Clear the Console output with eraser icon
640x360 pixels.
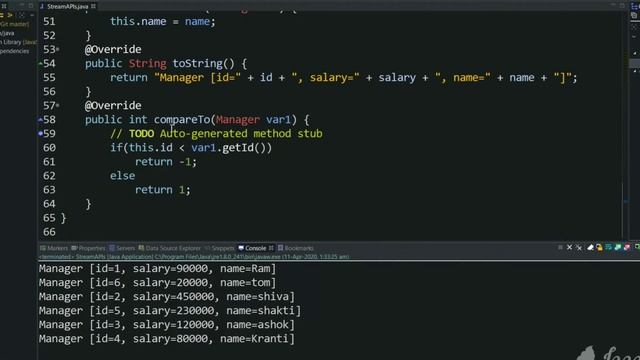click(x=590, y=247)
